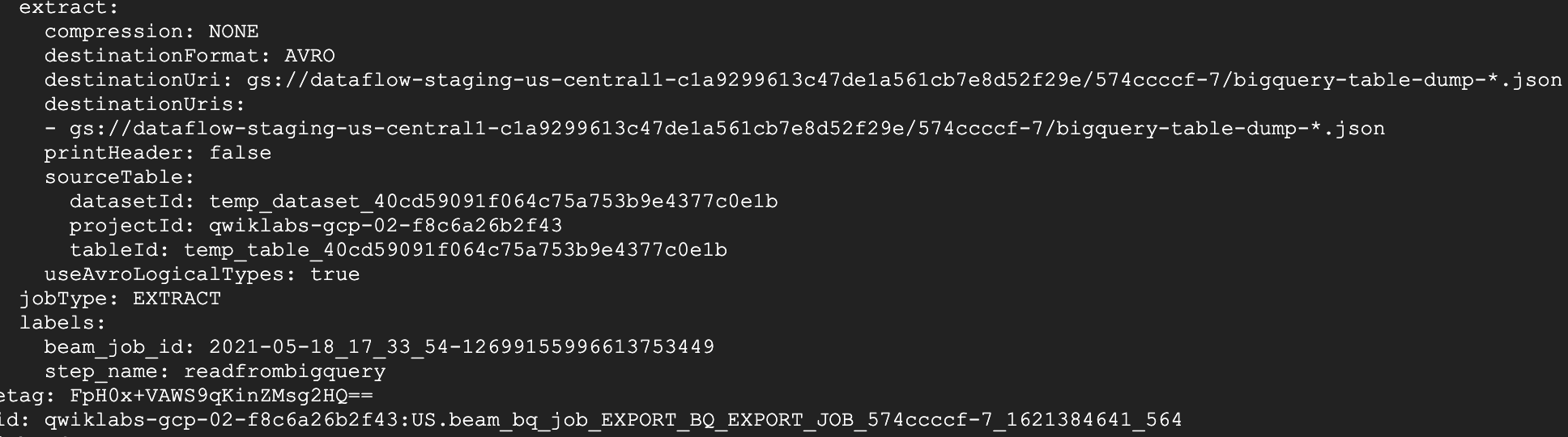1568x437 pixels.
Task: Click the step_name readfrombigquery value
Action: (284, 371)
